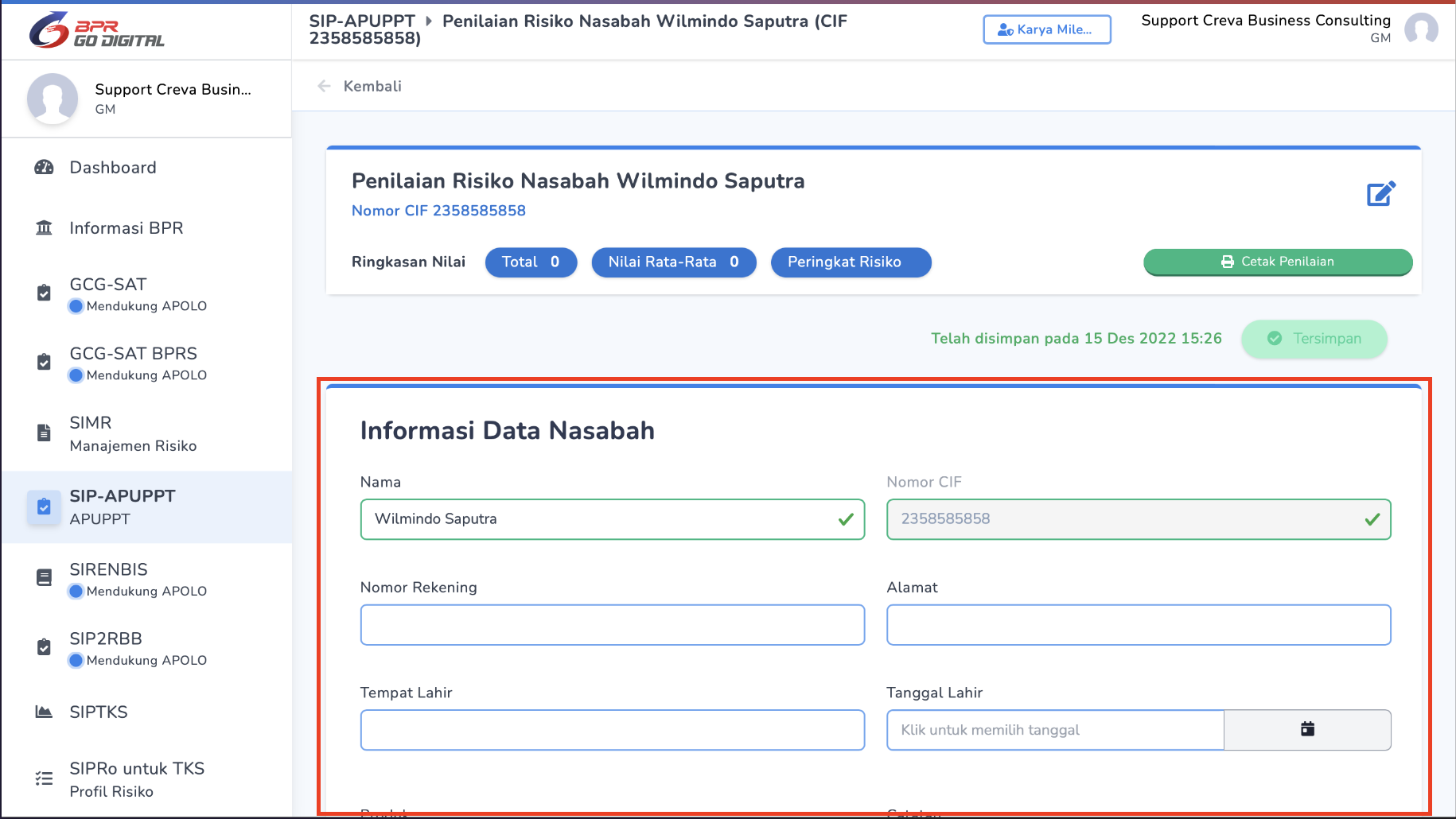
Task: Click the Nama field with Wilmindo Saputra
Action: [x=612, y=519]
